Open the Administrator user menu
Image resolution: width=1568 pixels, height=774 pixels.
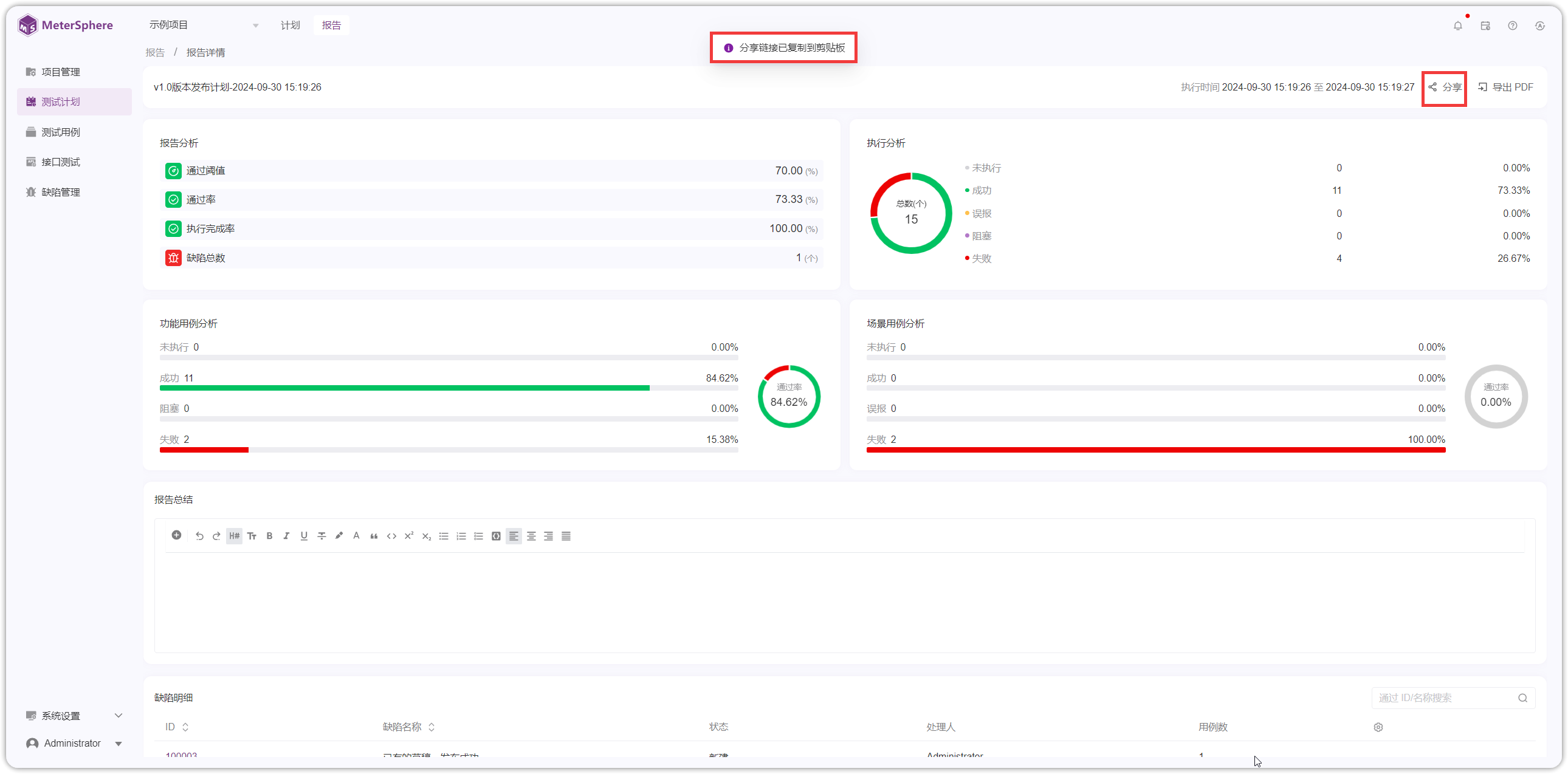74,743
